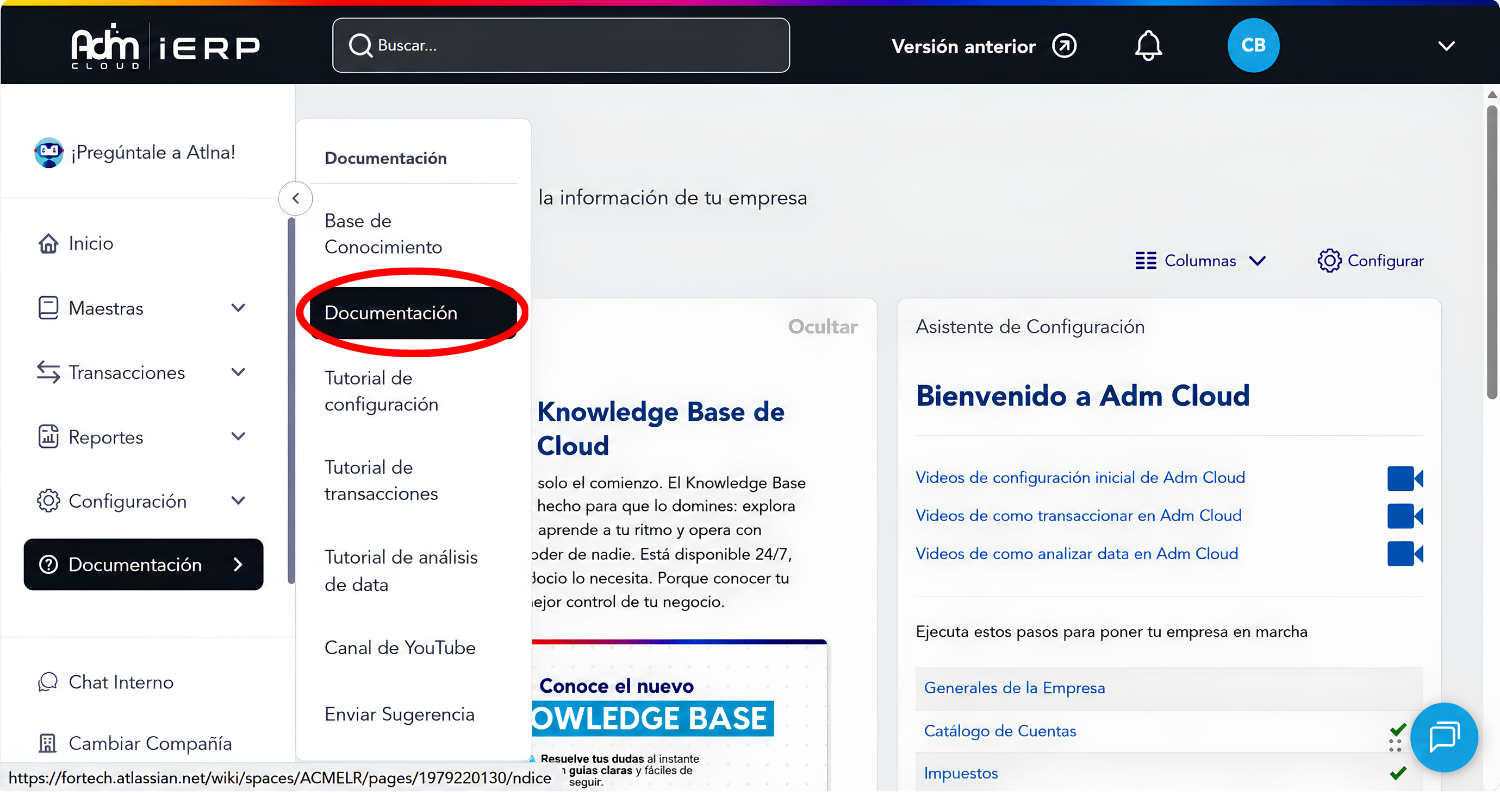Open Videos de como analizar data link
The height and width of the screenshot is (793, 1500).
click(x=1077, y=554)
